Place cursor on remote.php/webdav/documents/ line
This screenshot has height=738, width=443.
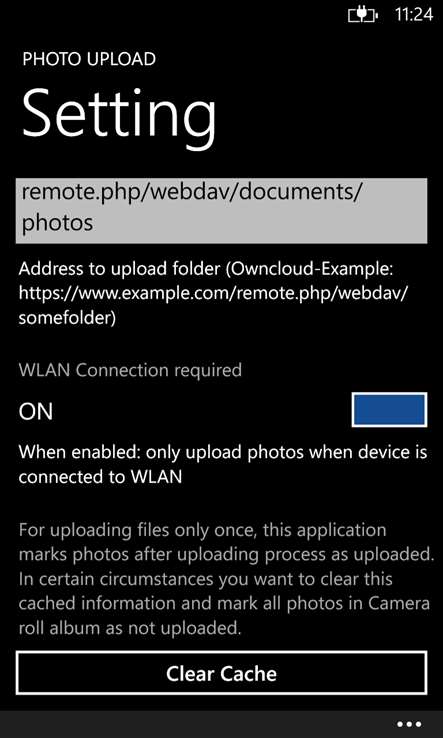point(191,193)
